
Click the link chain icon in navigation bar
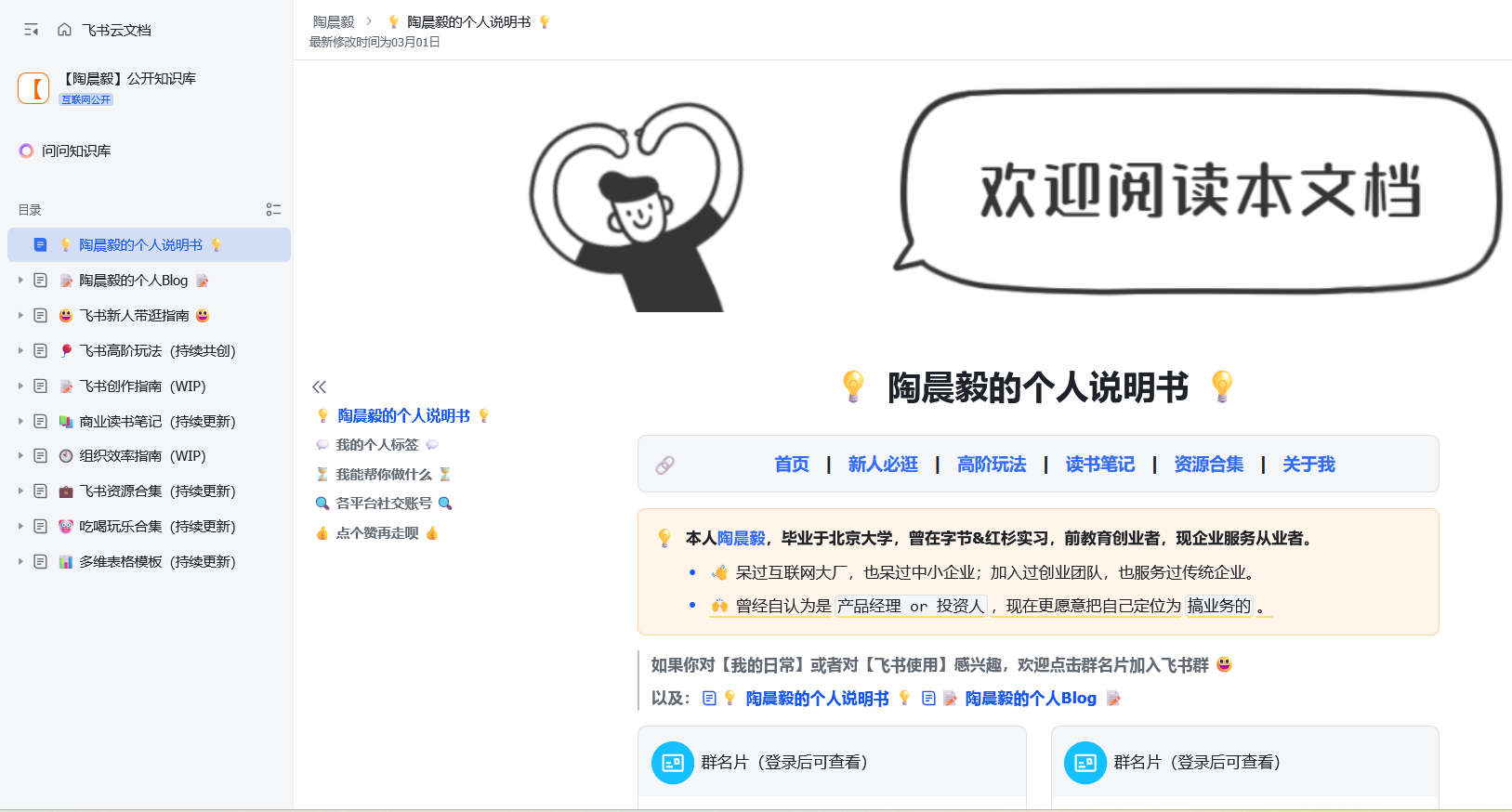665,465
